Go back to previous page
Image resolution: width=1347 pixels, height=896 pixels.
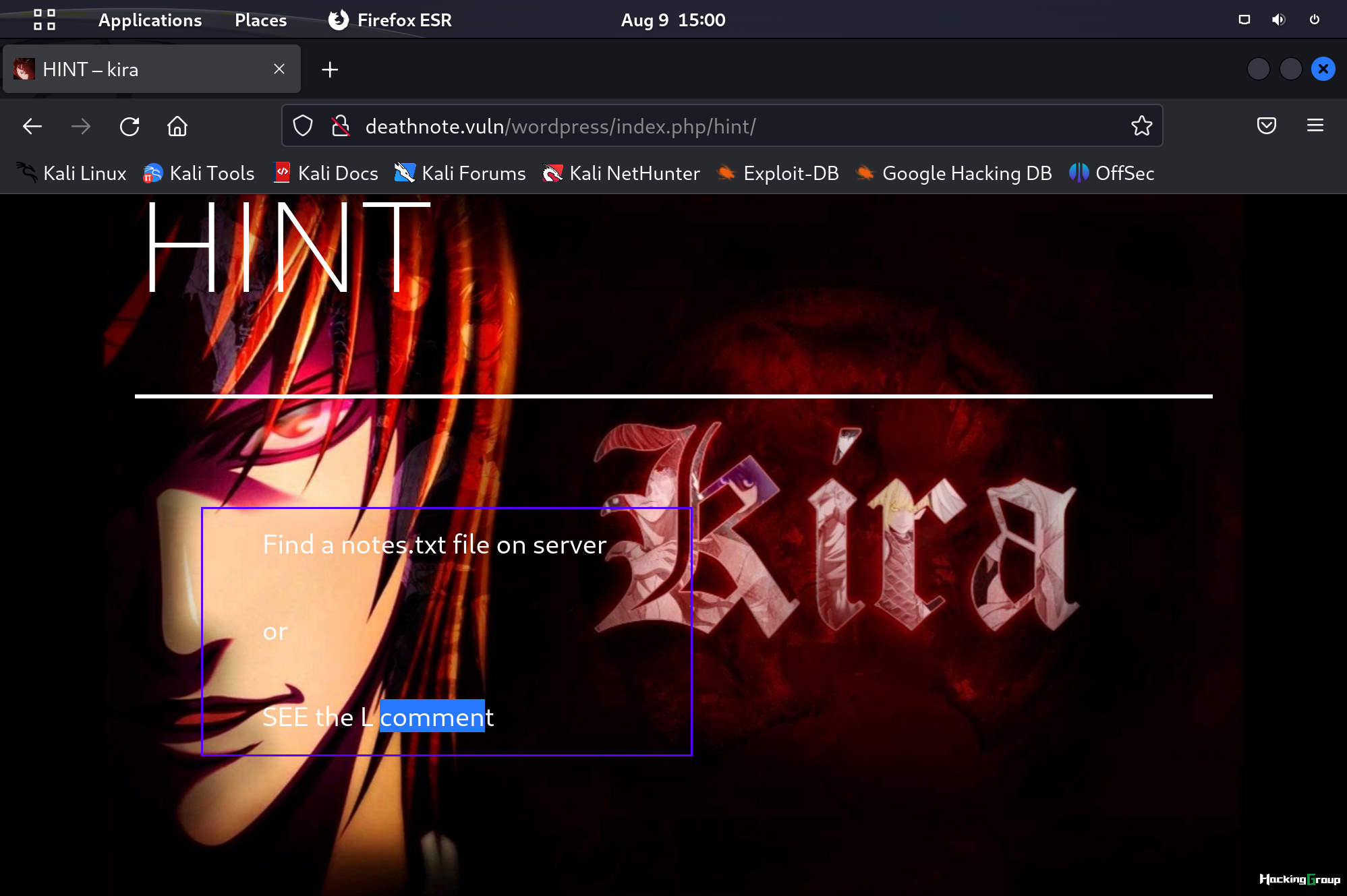point(32,126)
